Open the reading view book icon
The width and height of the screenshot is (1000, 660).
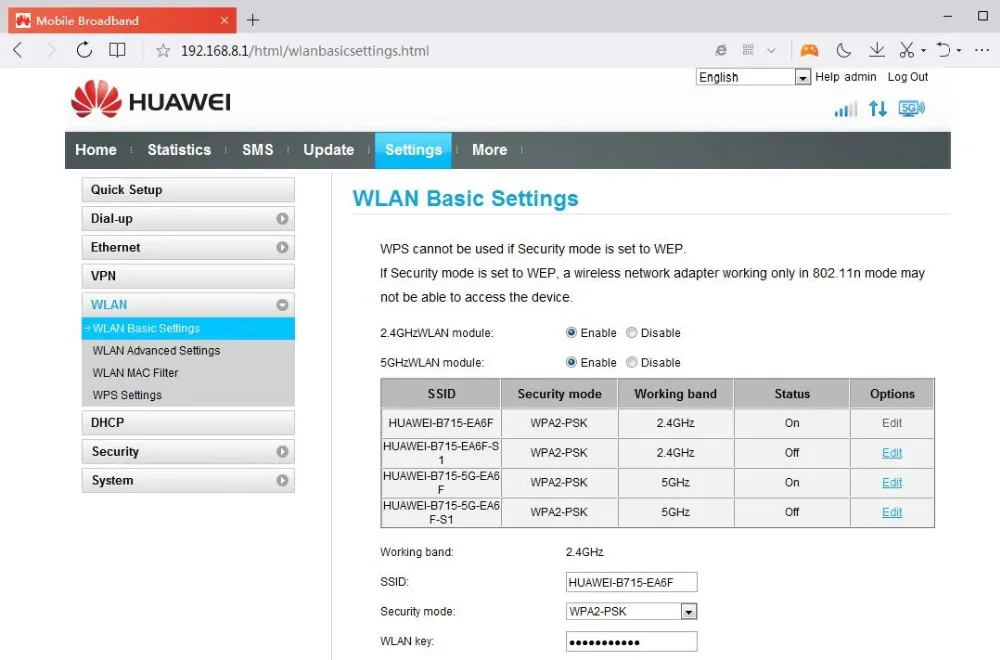[117, 50]
